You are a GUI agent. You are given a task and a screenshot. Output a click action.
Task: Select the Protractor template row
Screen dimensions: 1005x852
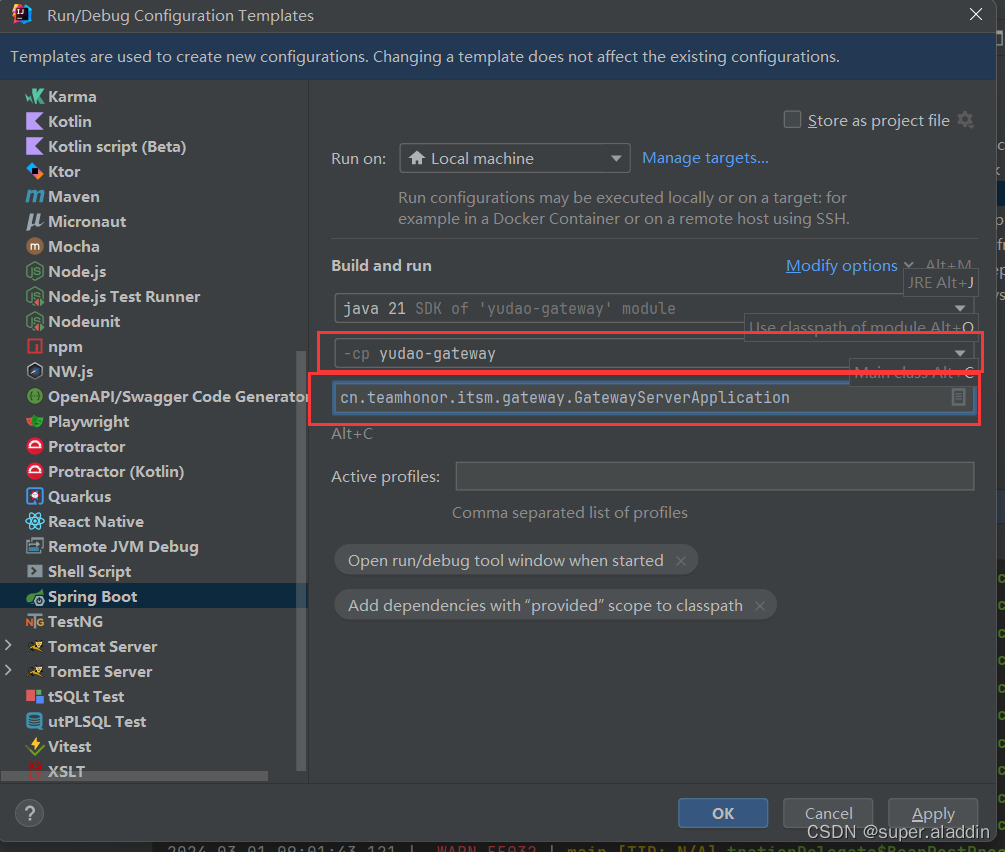pos(154,446)
